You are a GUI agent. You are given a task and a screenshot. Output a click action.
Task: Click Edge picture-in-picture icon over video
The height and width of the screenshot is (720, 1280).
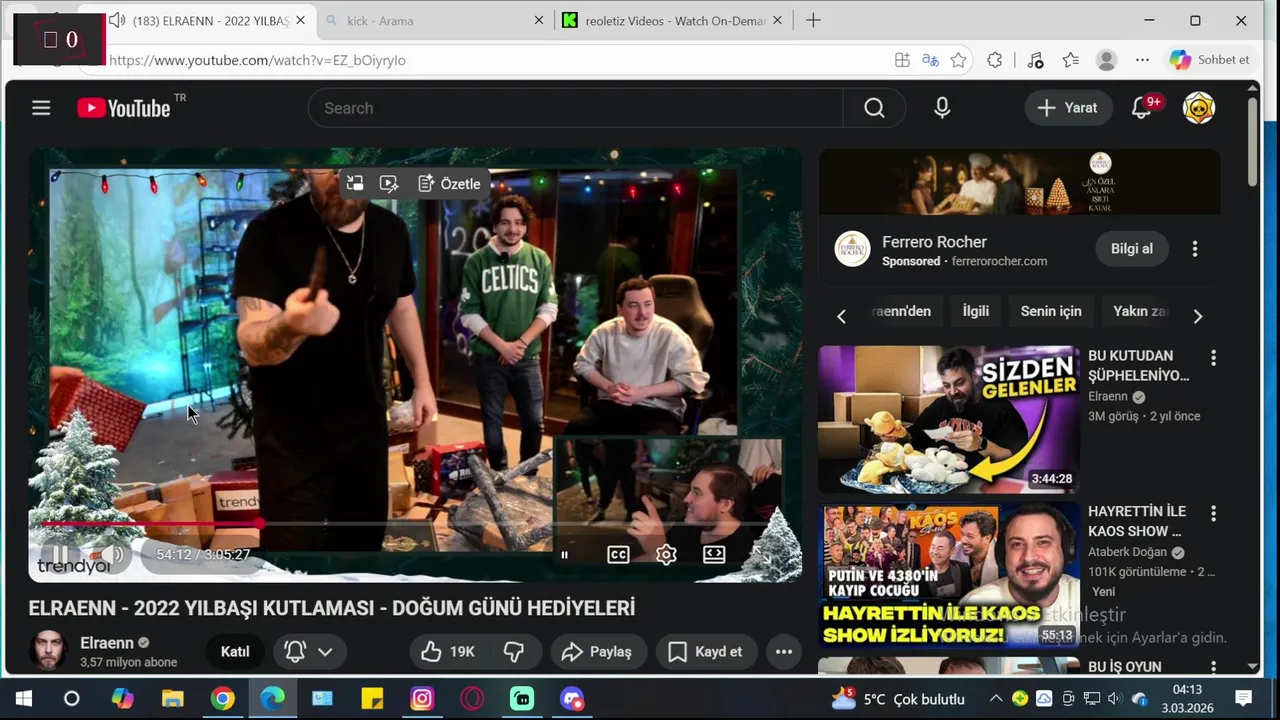pyautogui.click(x=355, y=184)
